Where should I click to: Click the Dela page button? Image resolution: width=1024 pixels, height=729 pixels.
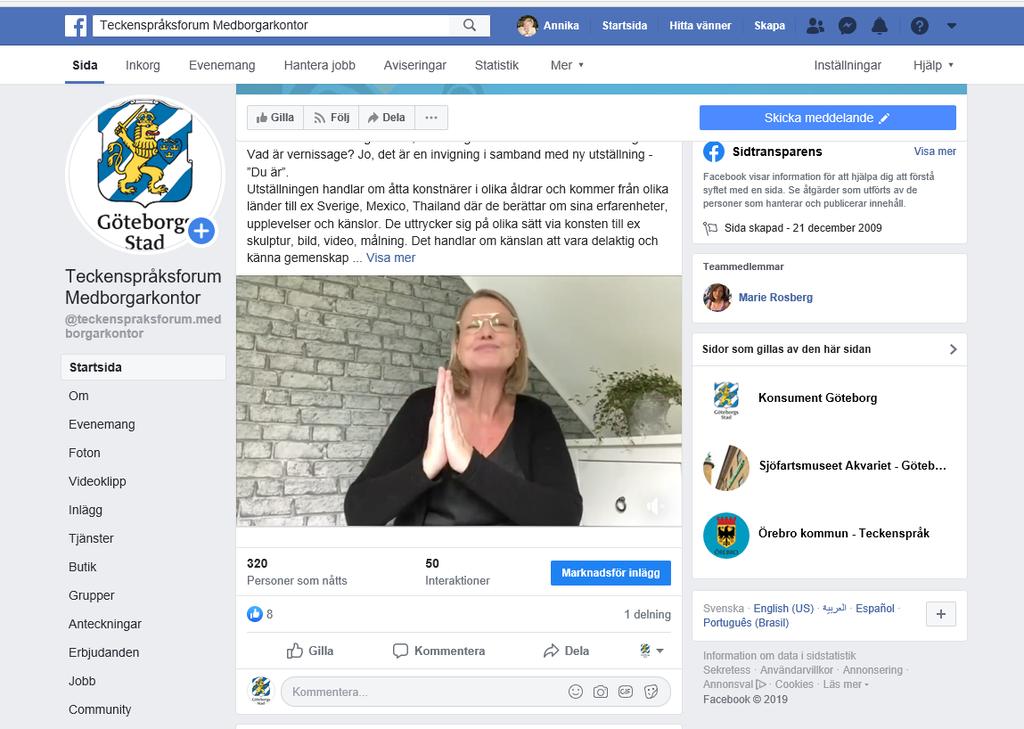click(387, 118)
